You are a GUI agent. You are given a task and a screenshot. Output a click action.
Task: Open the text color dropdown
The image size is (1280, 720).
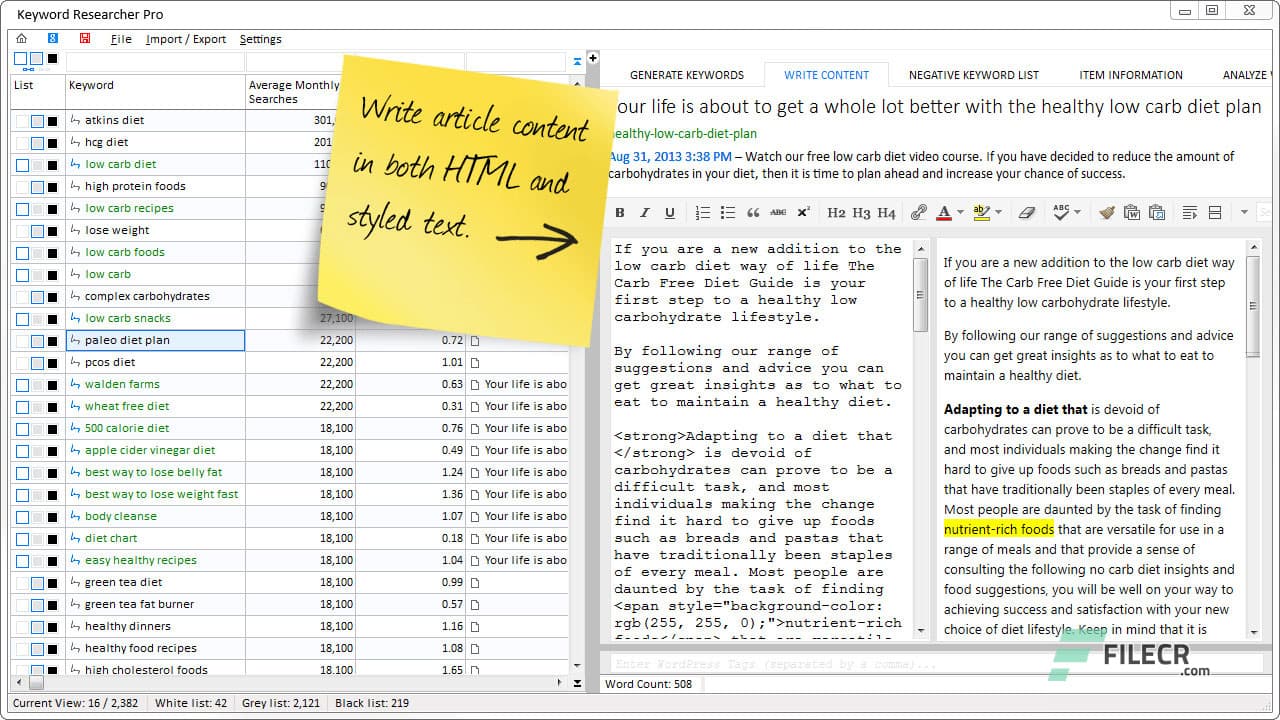point(958,212)
